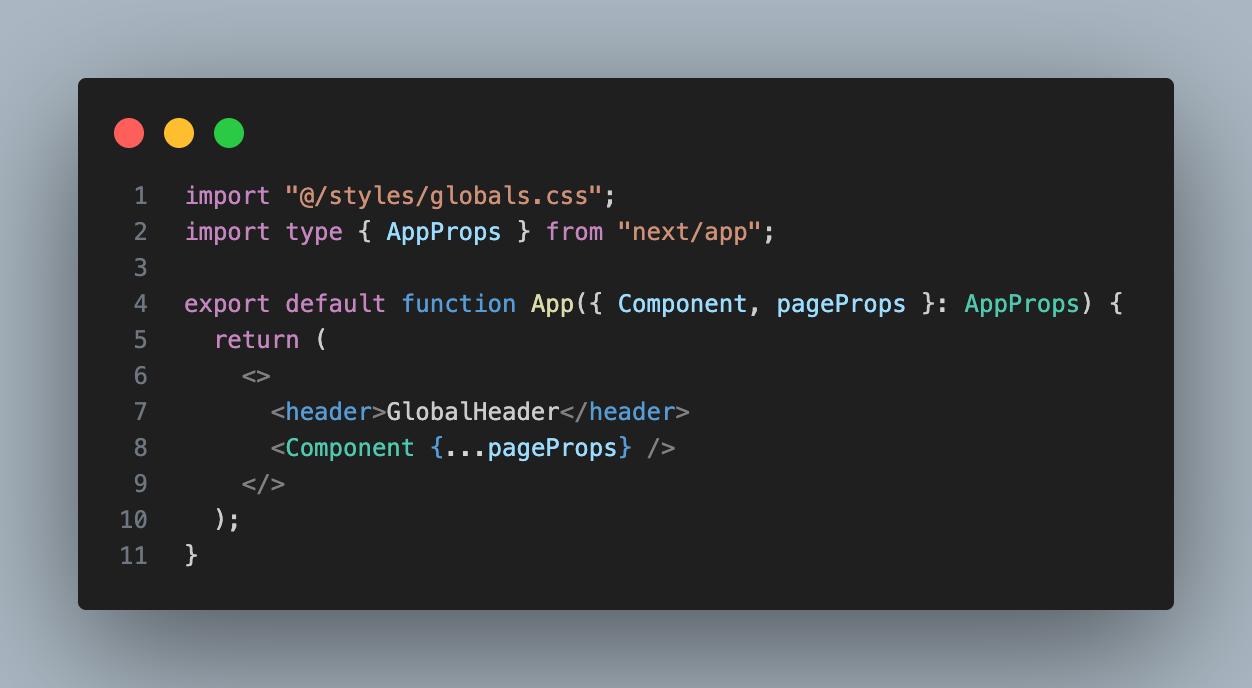
Task: Click the closing fragment tag on line 9
Action: point(264,483)
